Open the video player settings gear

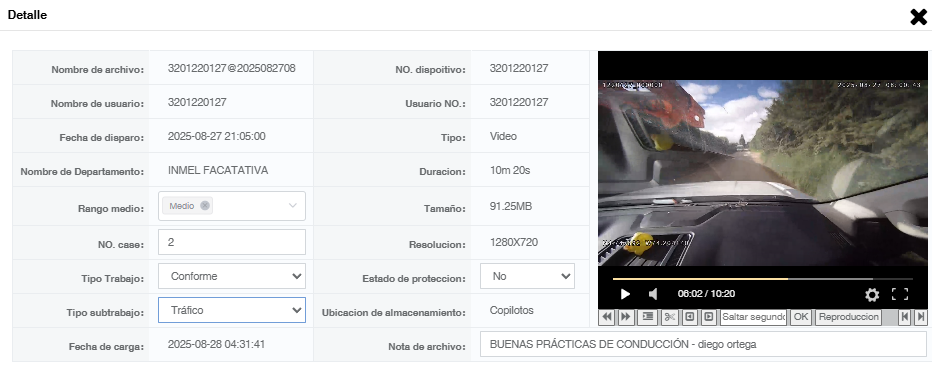click(x=872, y=294)
